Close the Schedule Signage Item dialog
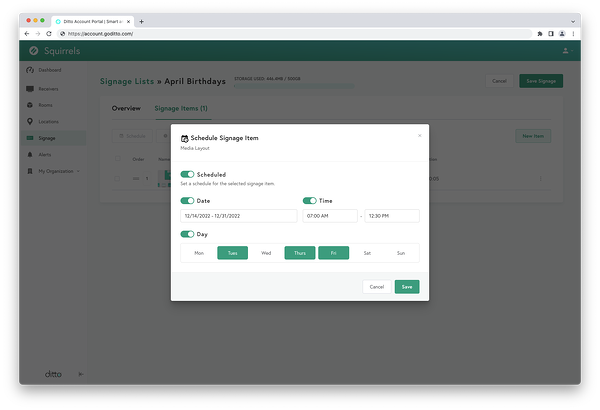This screenshot has width=600, height=410. (420, 135)
